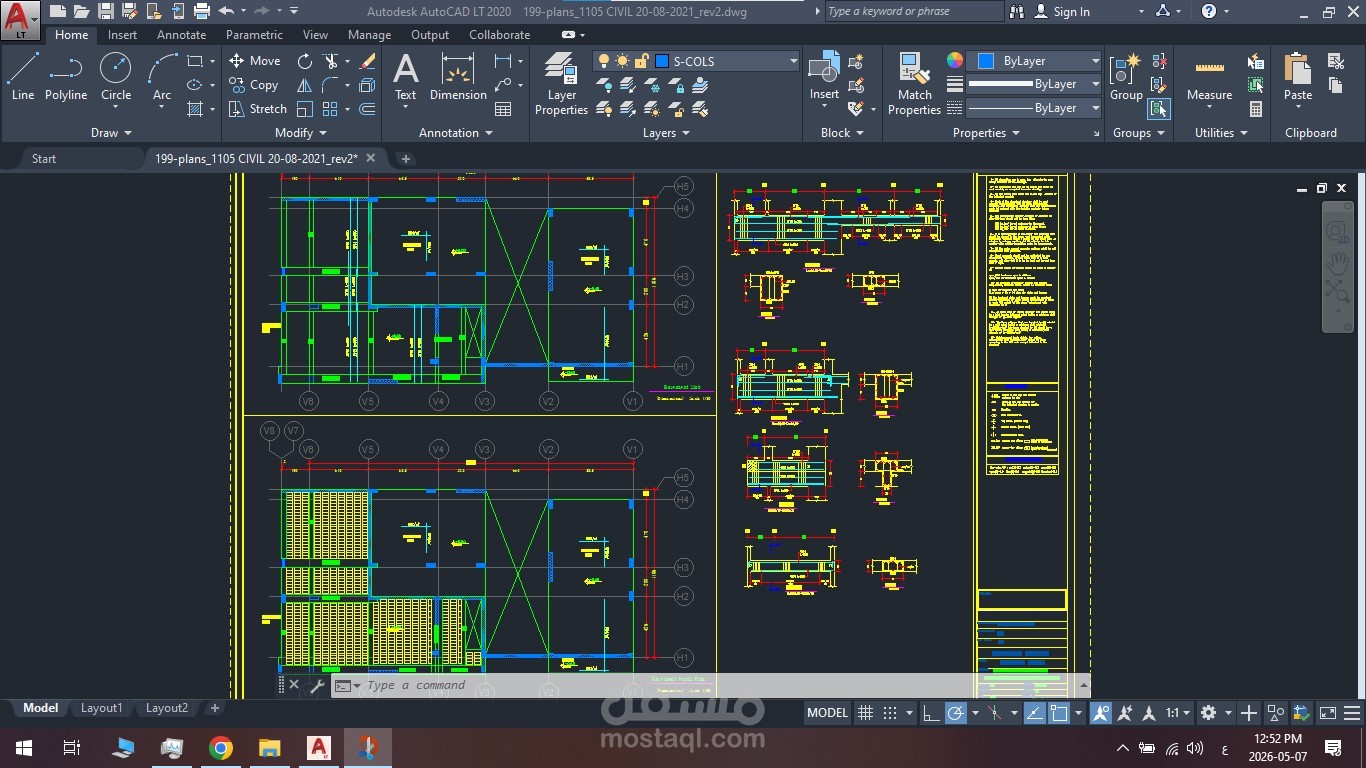This screenshot has height=768, width=1366.
Task: Open the Parametric ribbon tab
Action: click(x=254, y=35)
